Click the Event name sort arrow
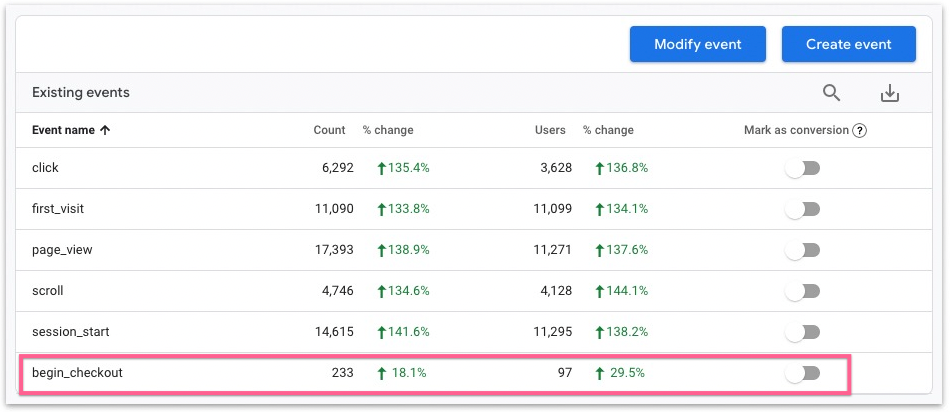This screenshot has height=412, width=950. pyautogui.click(x=105, y=130)
